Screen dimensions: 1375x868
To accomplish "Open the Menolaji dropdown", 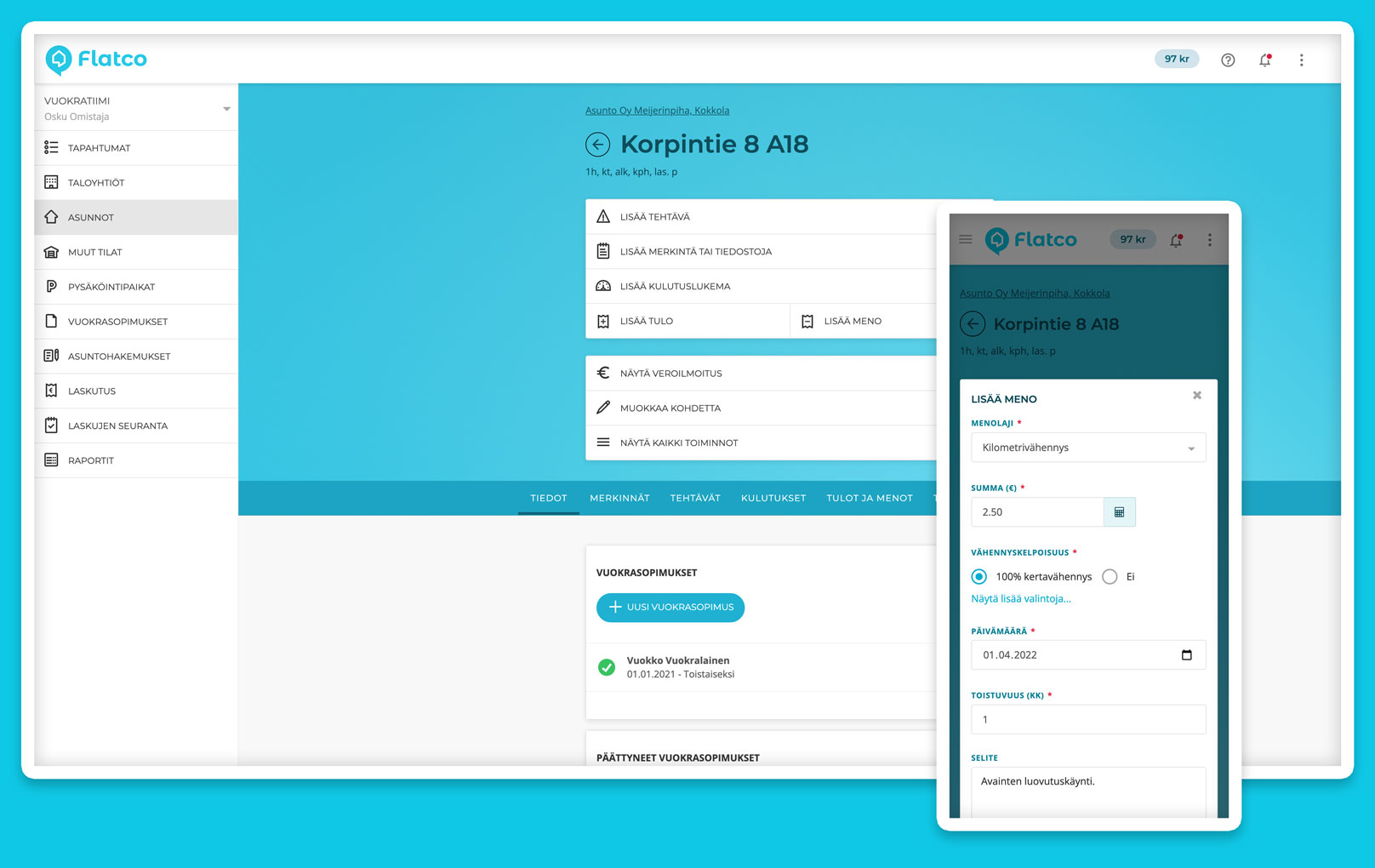I will (1087, 448).
